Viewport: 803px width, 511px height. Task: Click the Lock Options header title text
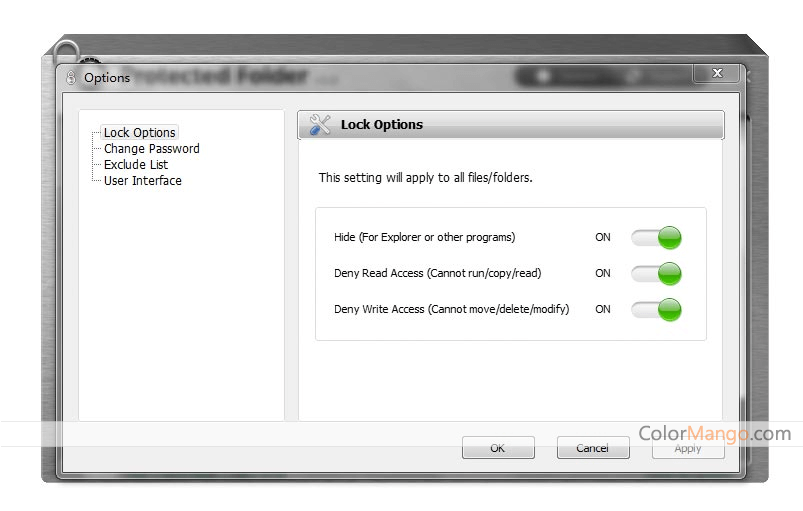point(382,125)
